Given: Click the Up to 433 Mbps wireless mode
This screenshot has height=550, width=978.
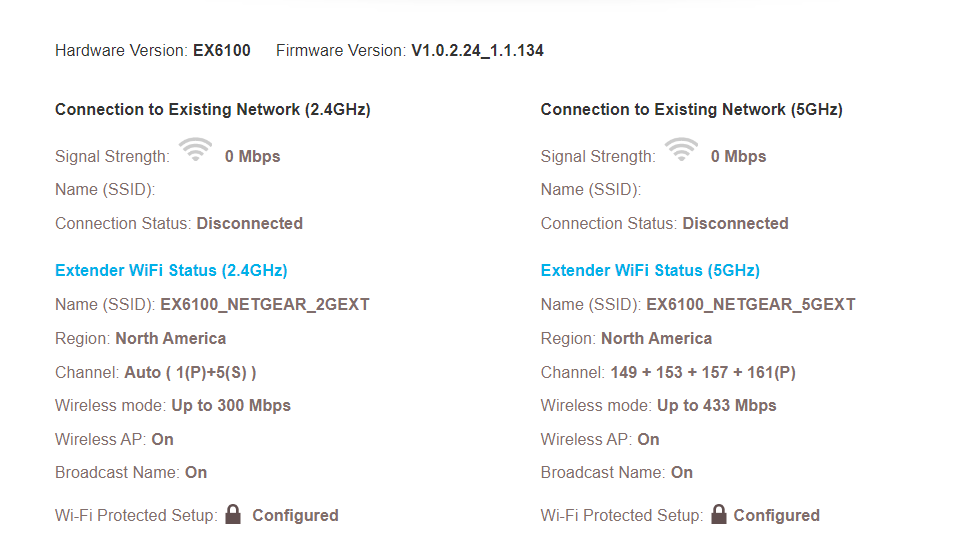Looking at the screenshot, I should coord(717,406).
